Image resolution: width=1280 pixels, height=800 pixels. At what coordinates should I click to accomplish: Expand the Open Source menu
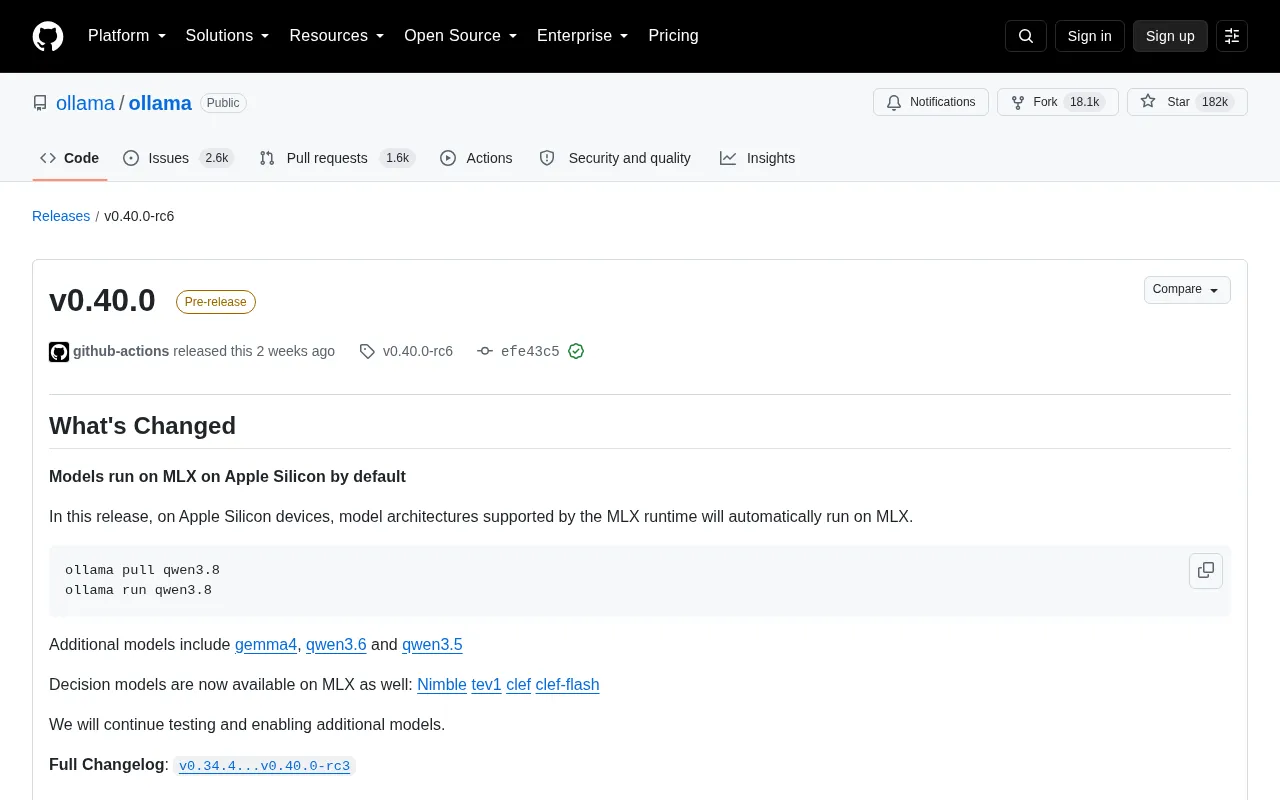[x=461, y=36]
